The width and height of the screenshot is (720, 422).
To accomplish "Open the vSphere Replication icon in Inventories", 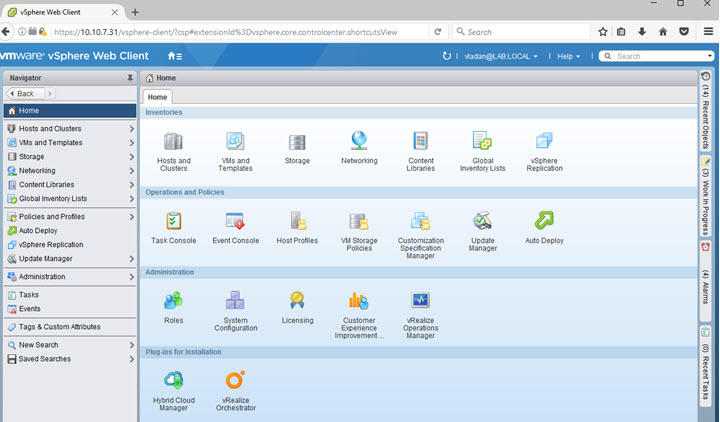I will coord(544,142).
